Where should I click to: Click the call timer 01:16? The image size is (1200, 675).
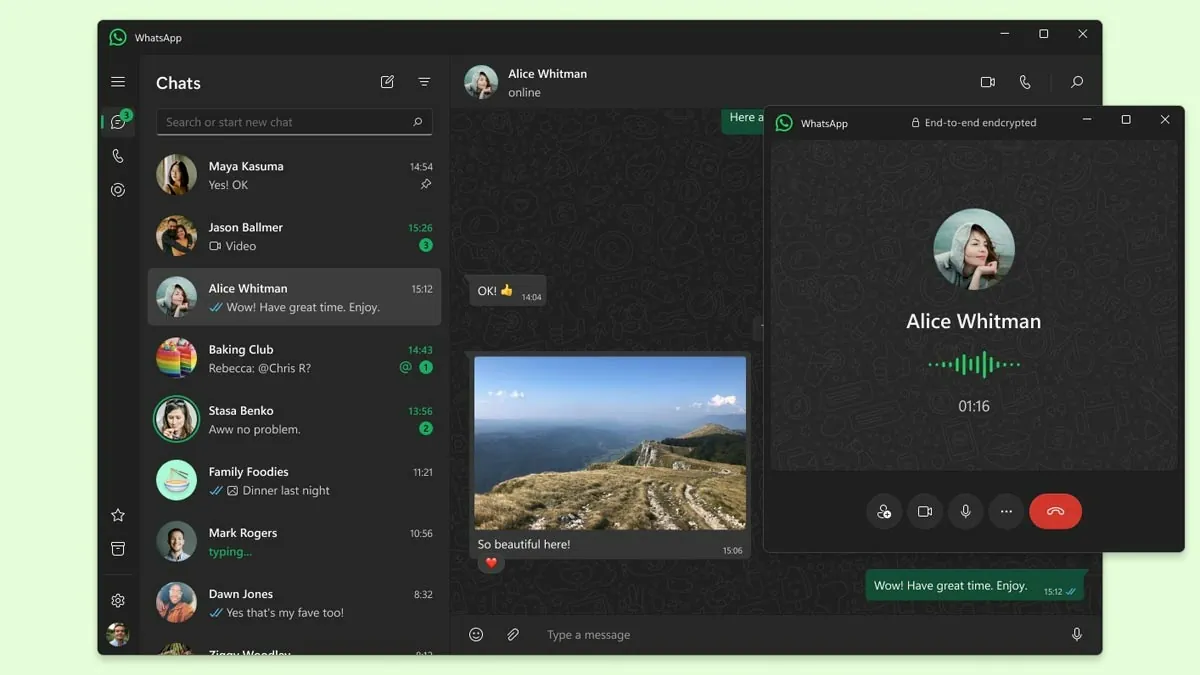(x=974, y=406)
